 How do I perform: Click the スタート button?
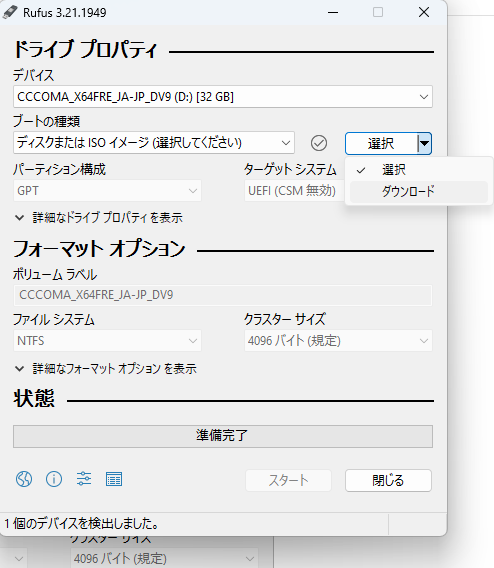pos(288,480)
